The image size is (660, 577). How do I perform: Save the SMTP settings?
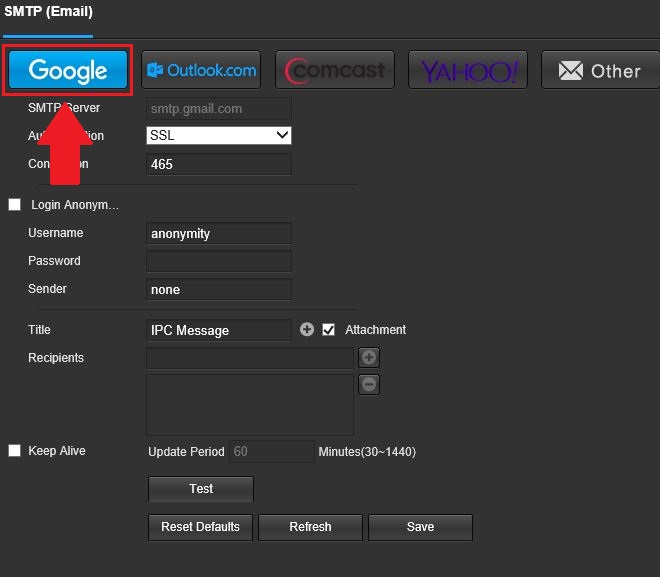pos(420,527)
